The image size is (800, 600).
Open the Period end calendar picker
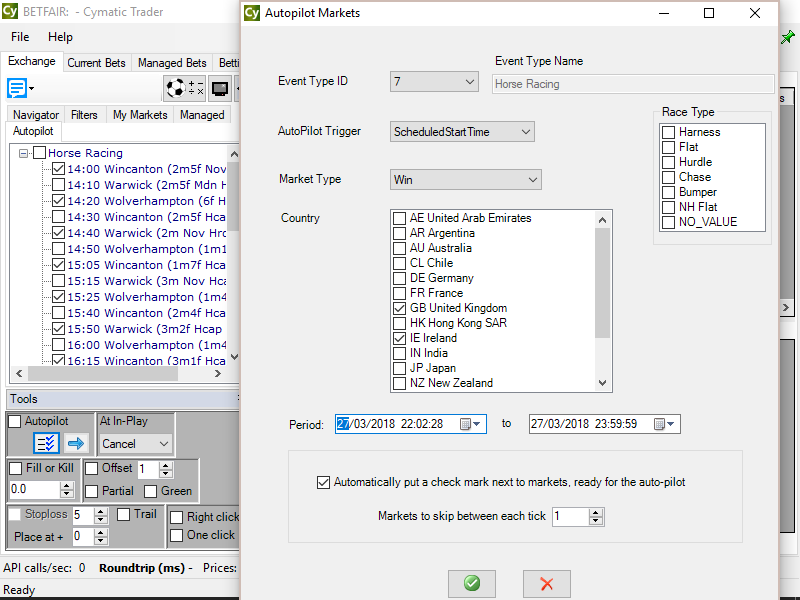[664, 424]
